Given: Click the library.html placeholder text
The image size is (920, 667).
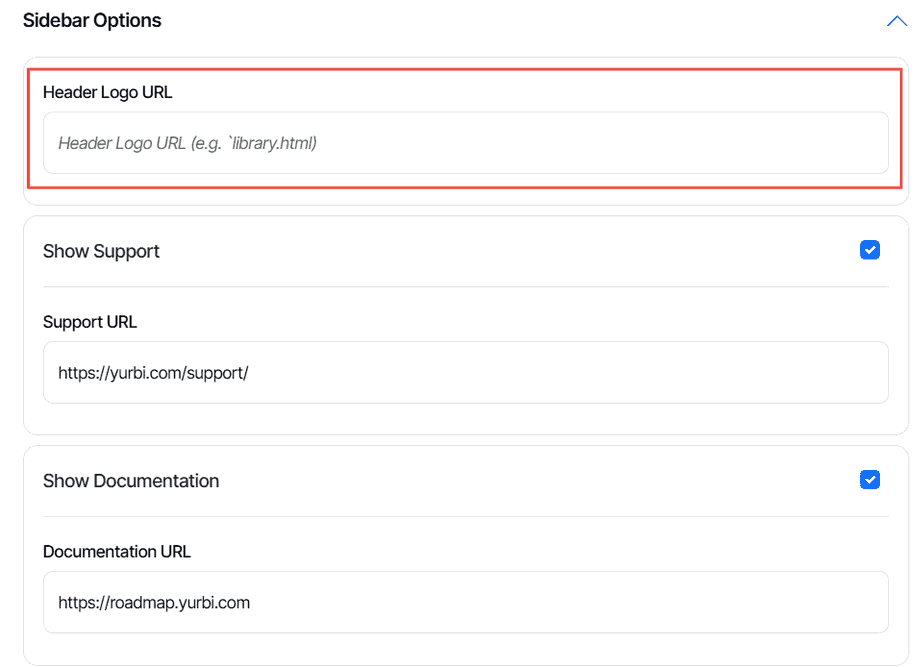Looking at the screenshot, I should coord(264,143).
